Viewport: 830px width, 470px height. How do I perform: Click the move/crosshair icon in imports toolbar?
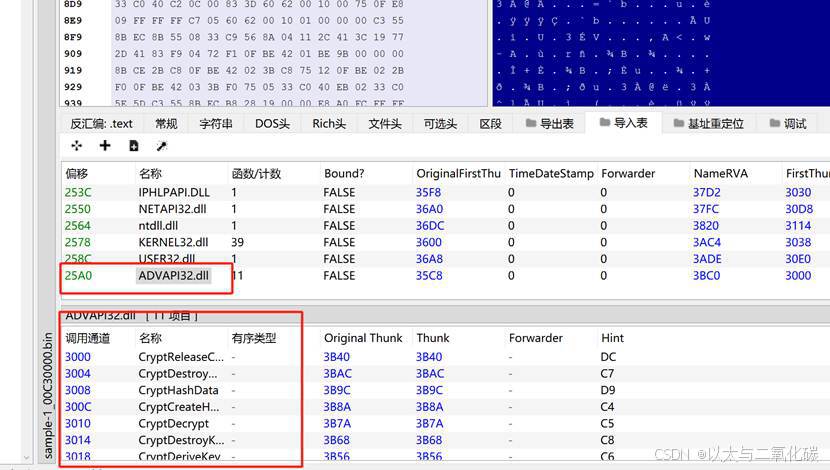click(77, 146)
